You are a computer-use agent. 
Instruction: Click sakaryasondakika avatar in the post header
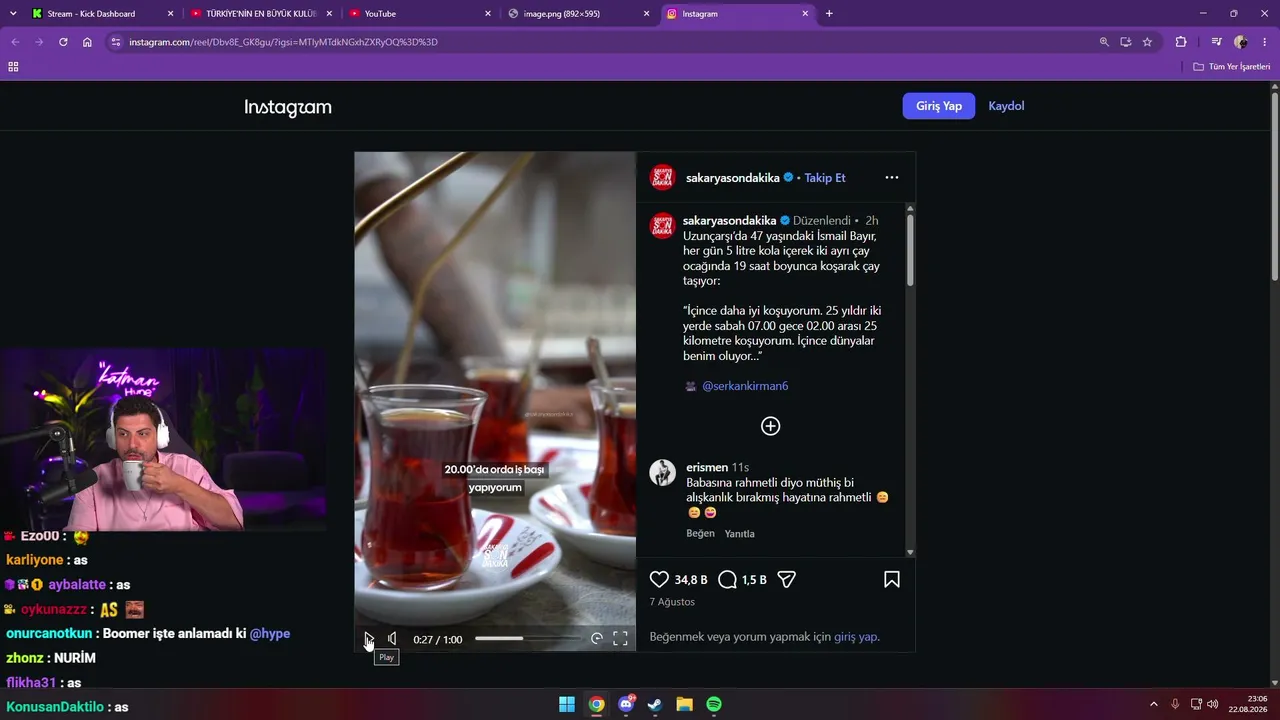(x=662, y=177)
